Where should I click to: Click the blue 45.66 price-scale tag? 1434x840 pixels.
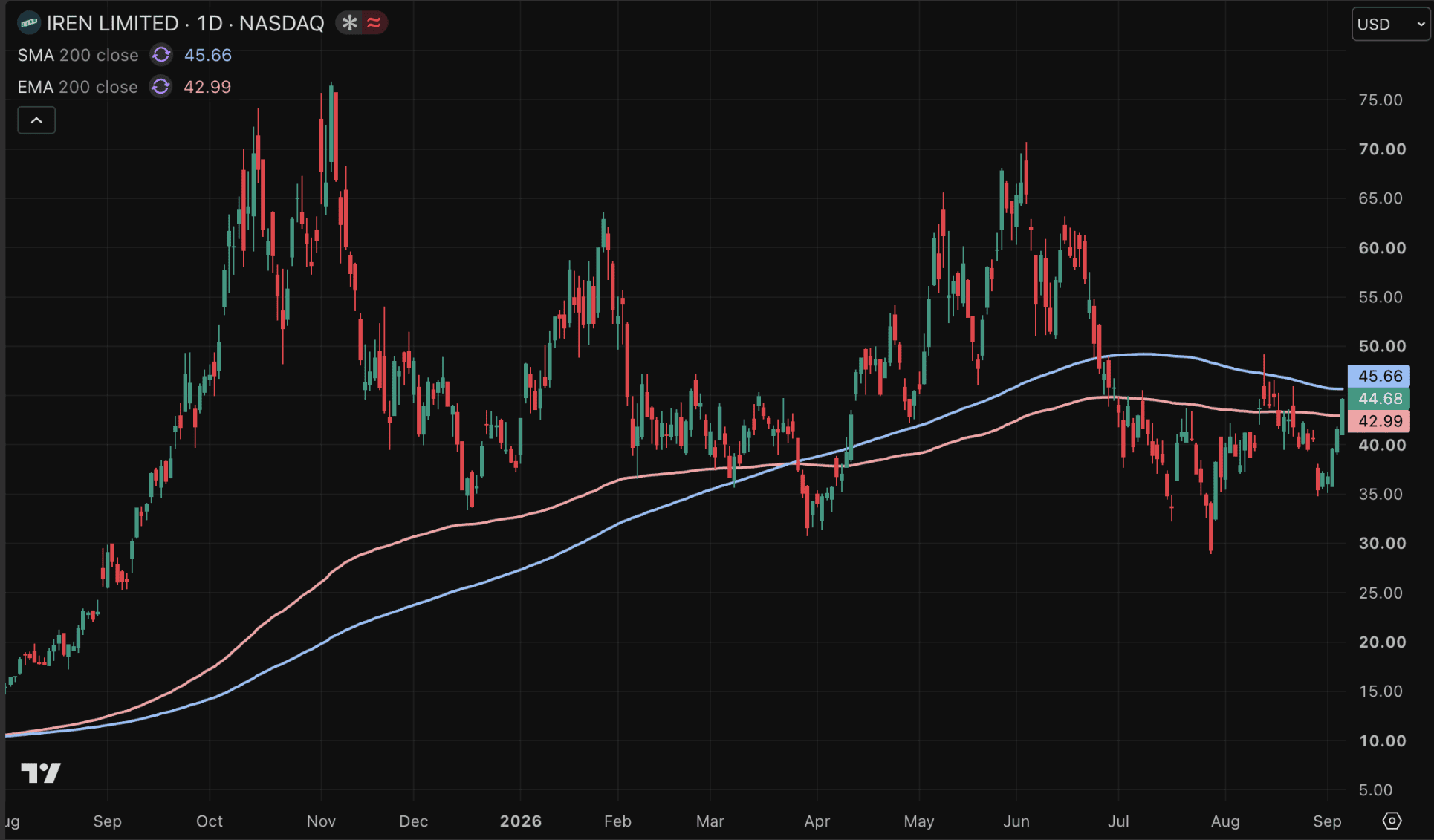[1379, 376]
